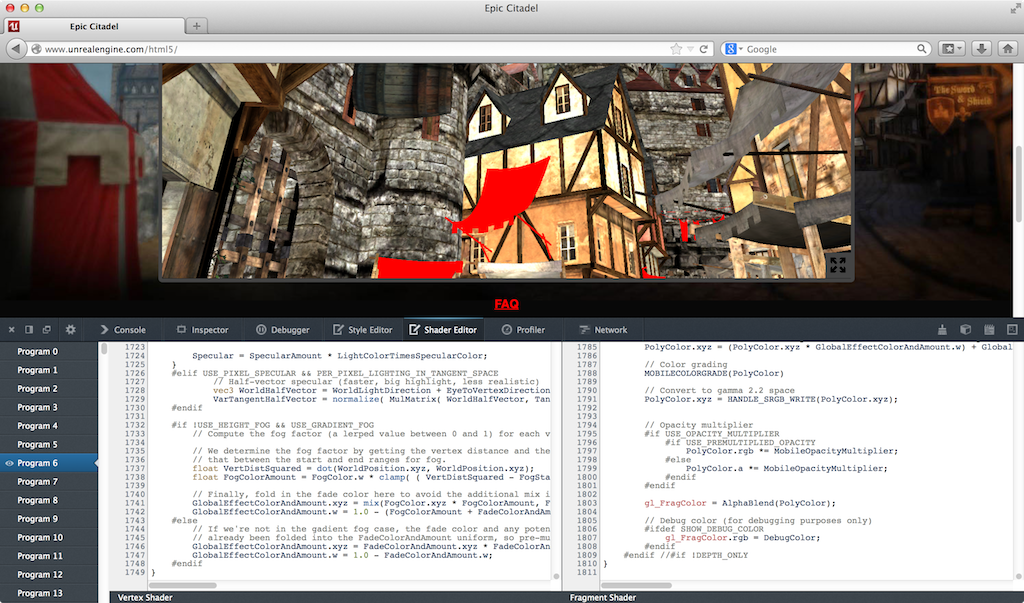This screenshot has height=603, width=1024.
Task: Toggle Responsive Design Mode icon
Action: 1012,330
